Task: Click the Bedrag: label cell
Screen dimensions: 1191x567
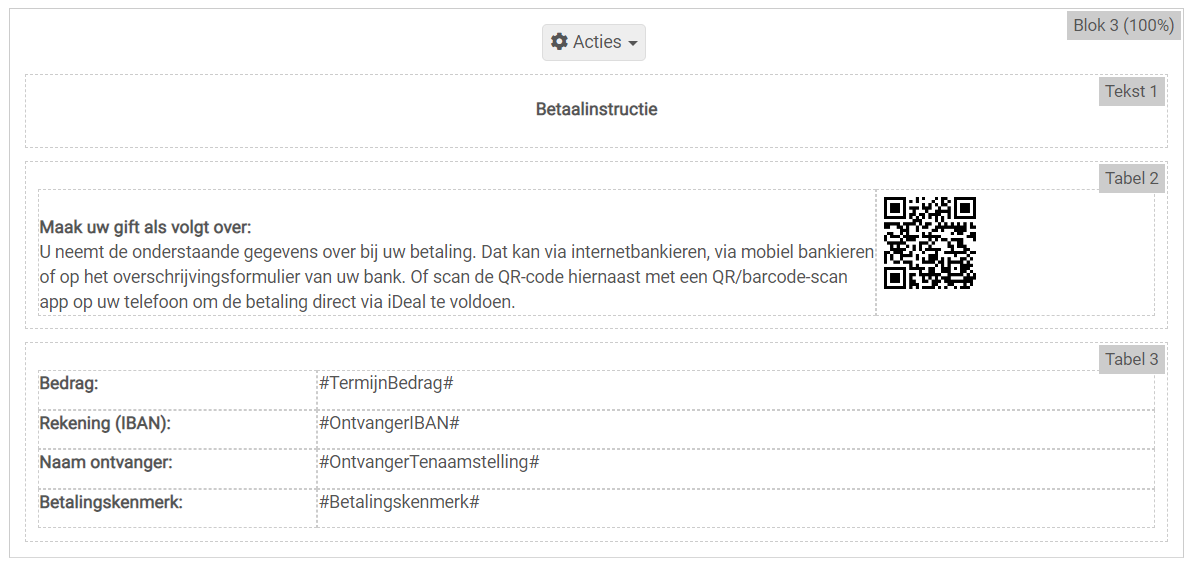Action: (69, 383)
